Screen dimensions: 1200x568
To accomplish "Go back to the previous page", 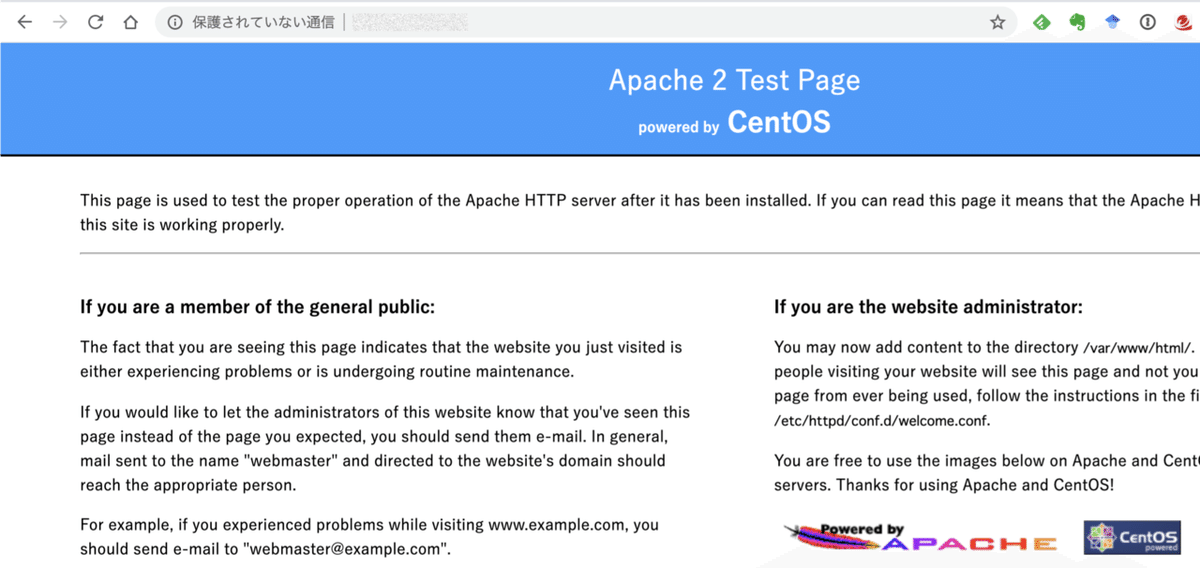I will click(x=25, y=22).
